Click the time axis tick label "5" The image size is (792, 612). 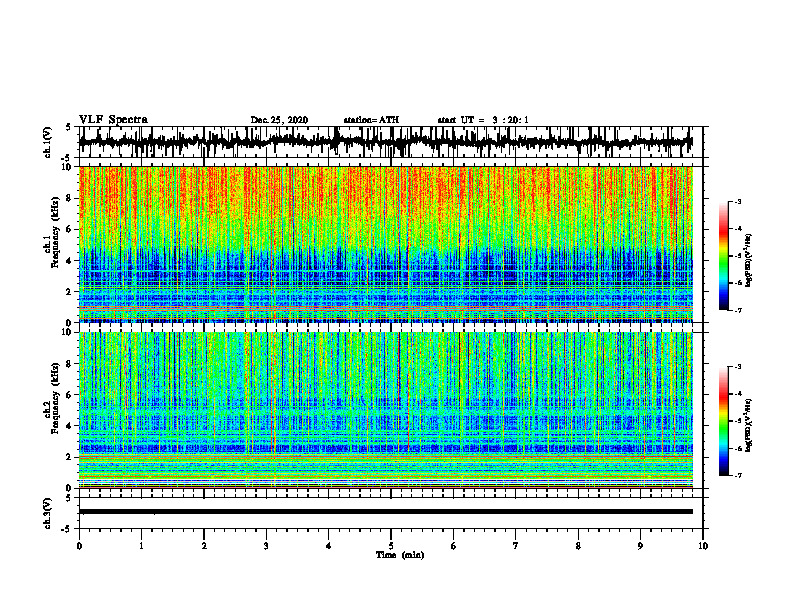point(391,546)
